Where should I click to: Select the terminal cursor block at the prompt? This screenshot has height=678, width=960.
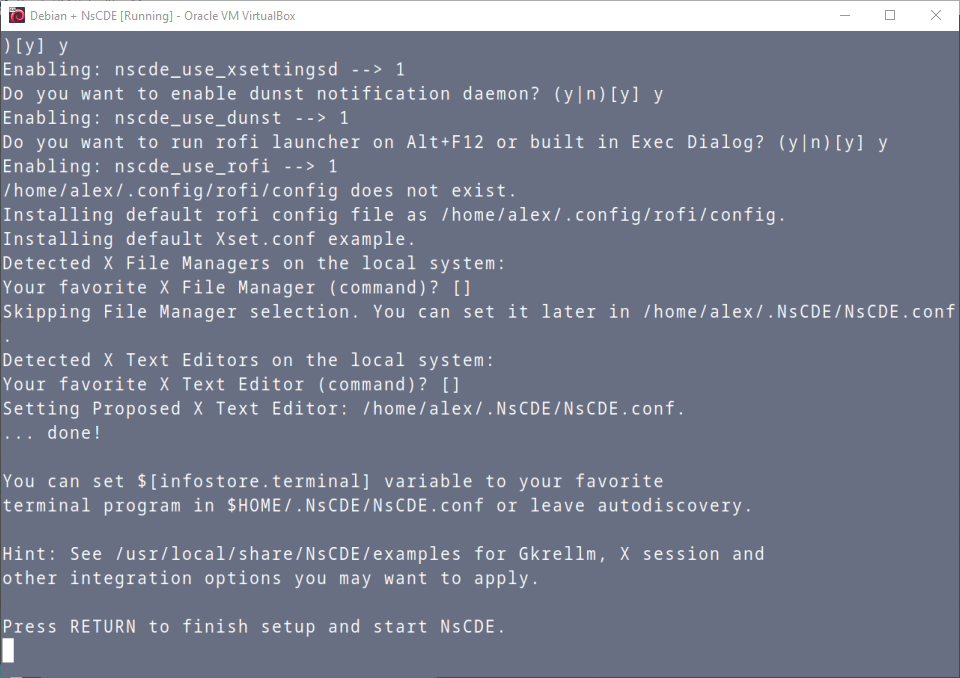[8, 650]
